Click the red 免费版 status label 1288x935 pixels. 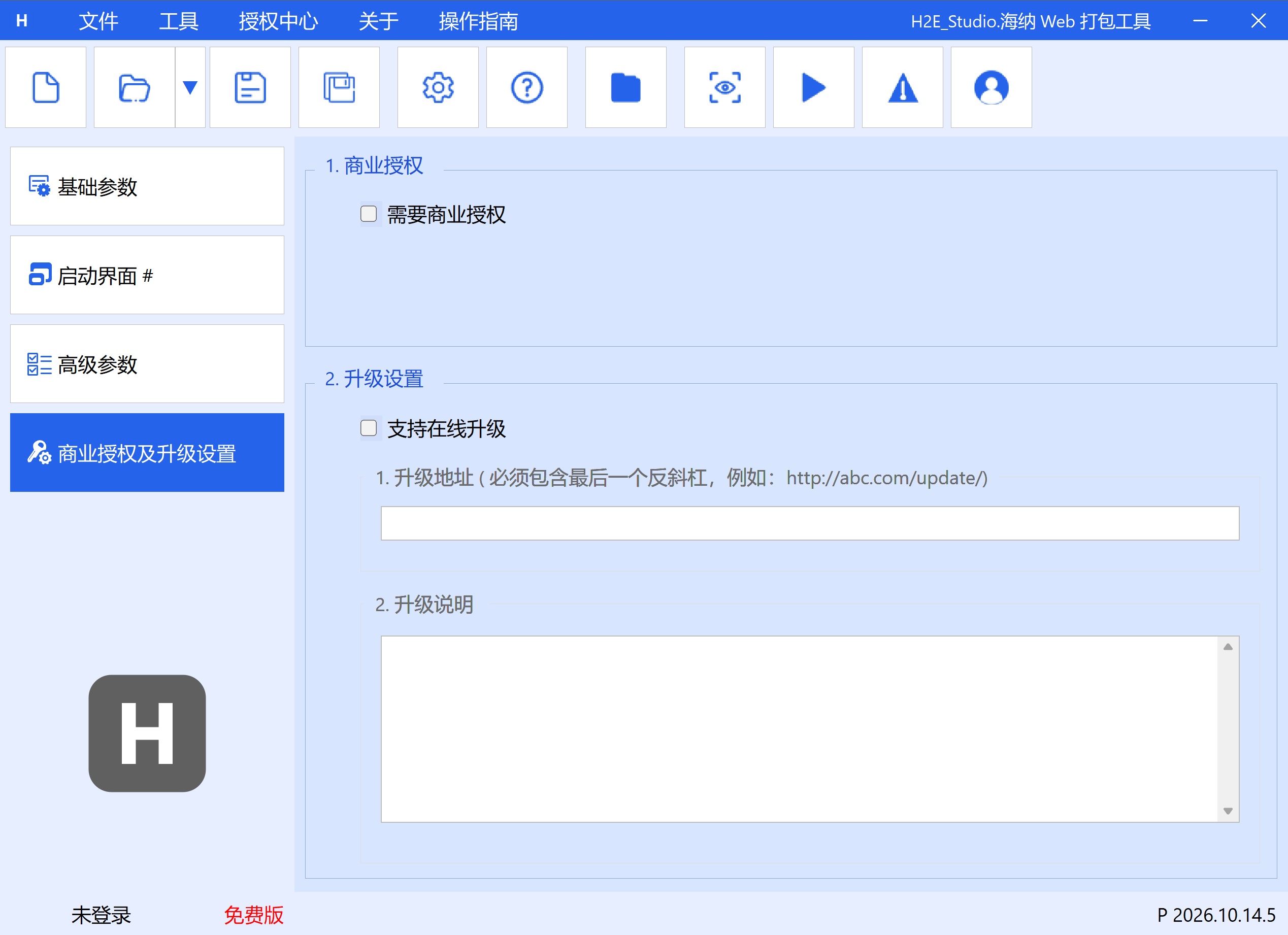[254, 915]
